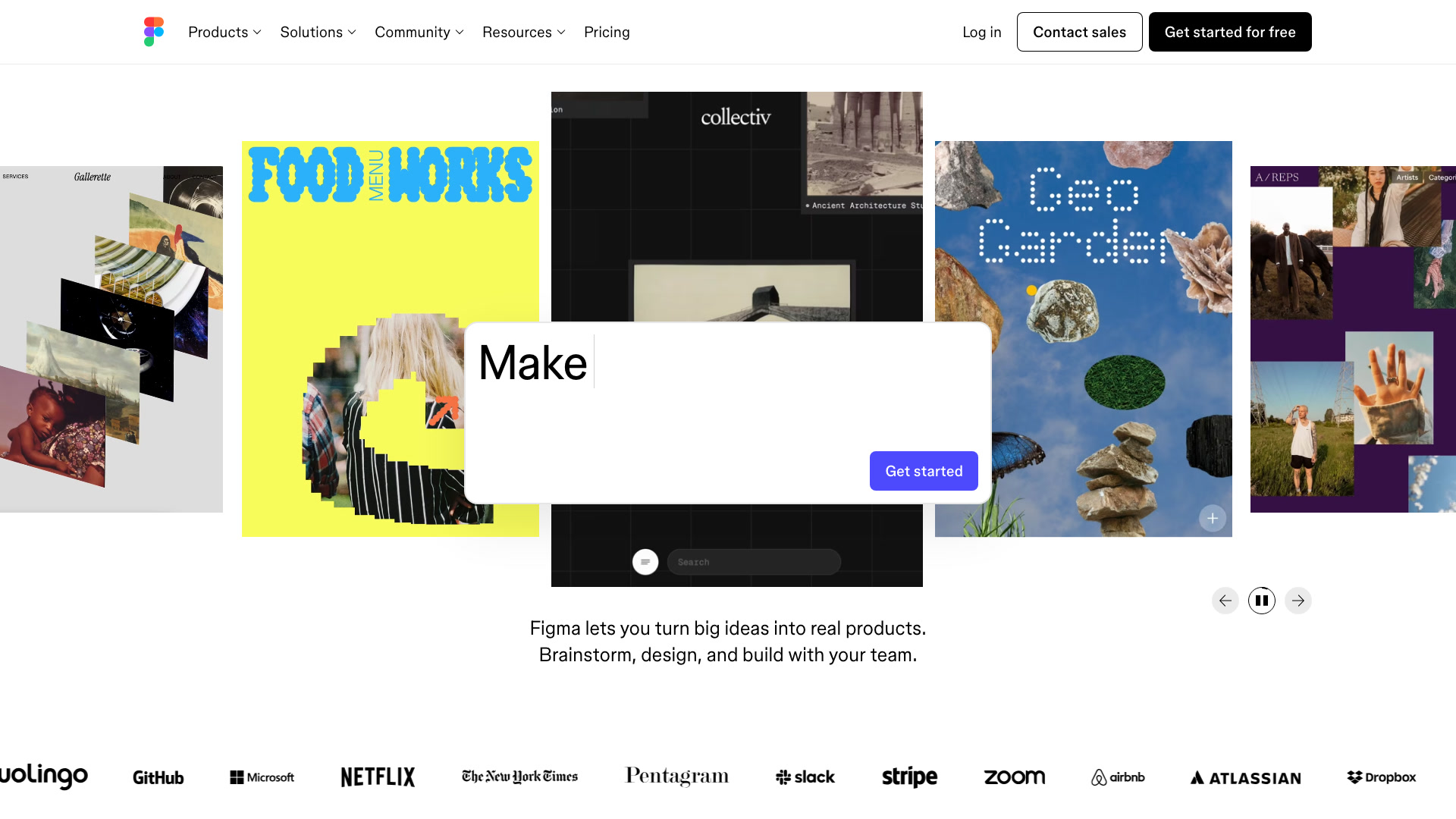Click the Netflix logo at the bottom

pos(377,777)
